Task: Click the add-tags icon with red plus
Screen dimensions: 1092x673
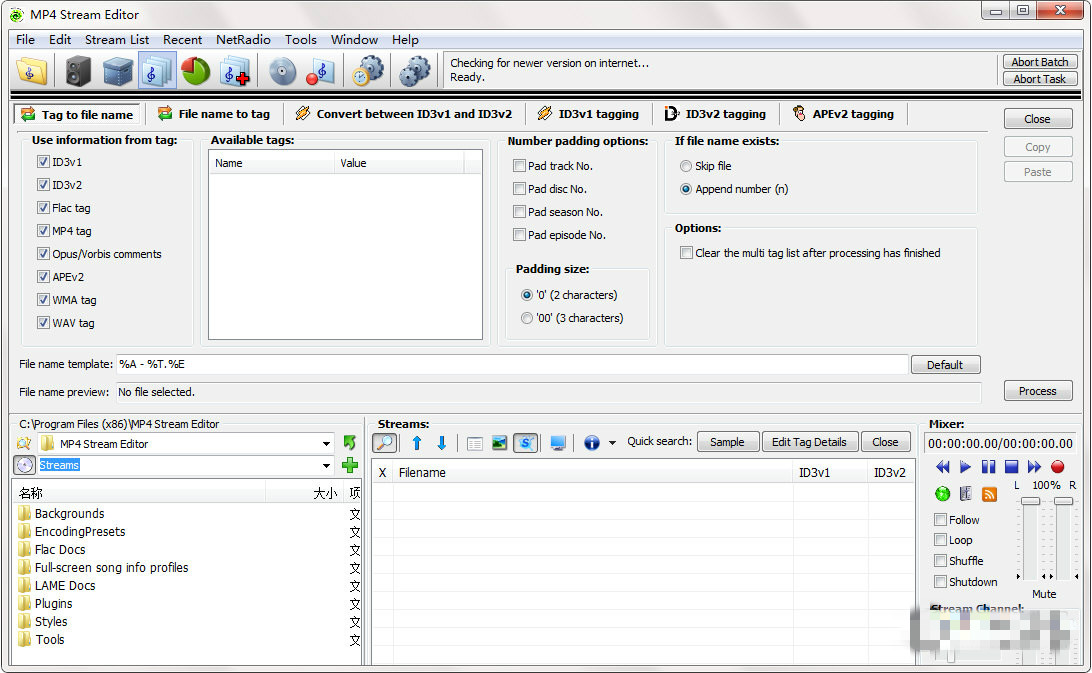Action: point(236,71)
